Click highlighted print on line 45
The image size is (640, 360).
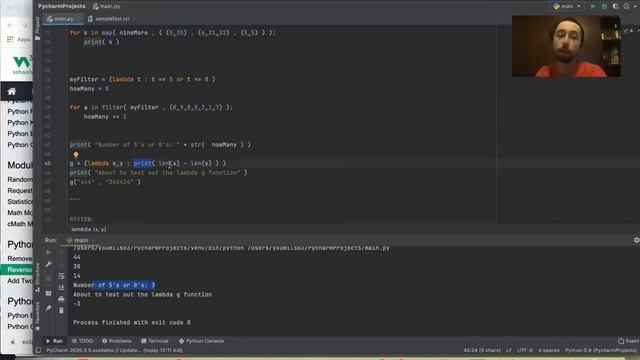coord(142,163)
